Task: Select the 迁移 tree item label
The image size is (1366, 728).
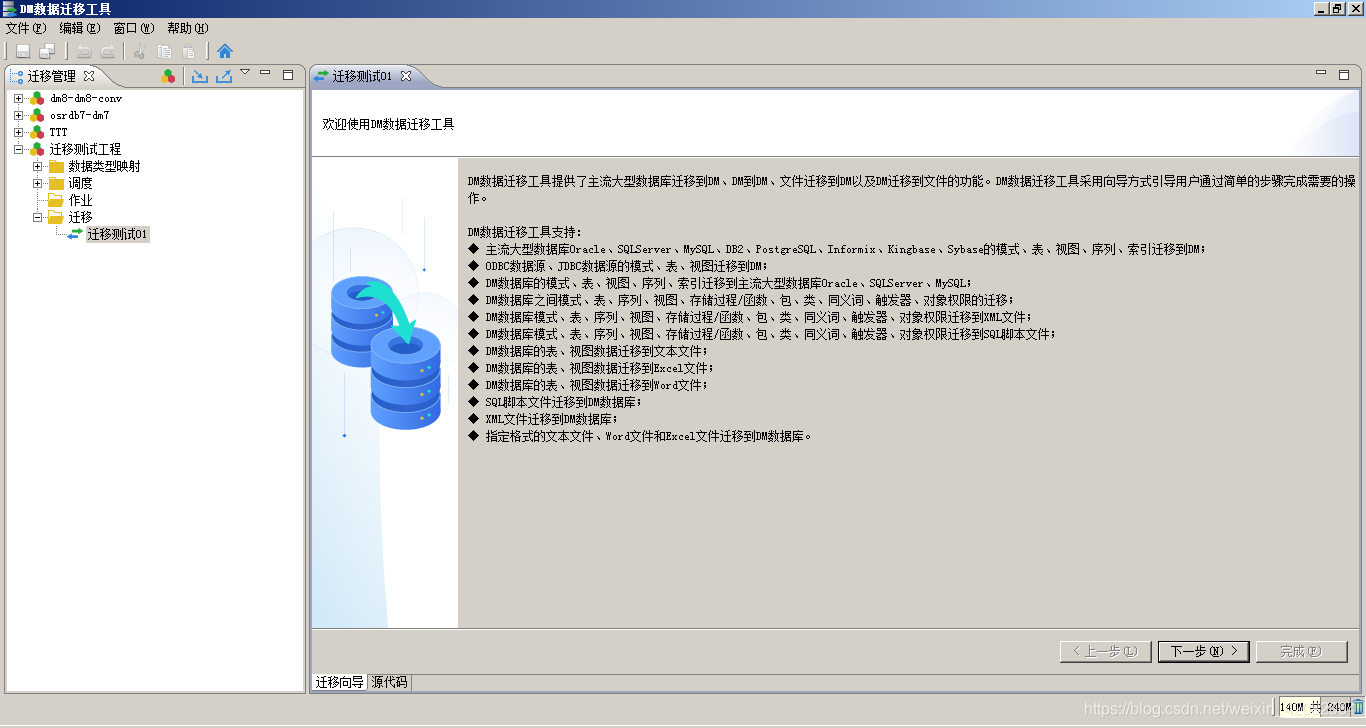Action: tap(80, 217)
